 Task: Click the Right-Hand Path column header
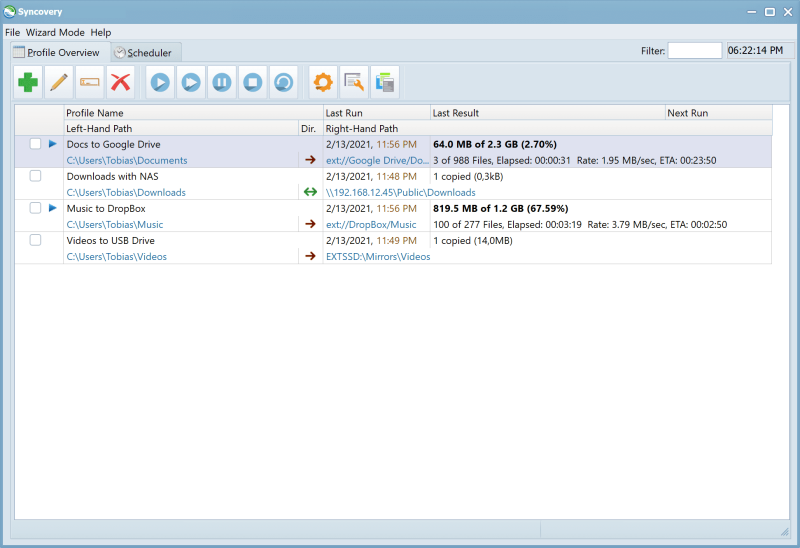[548, 129]
